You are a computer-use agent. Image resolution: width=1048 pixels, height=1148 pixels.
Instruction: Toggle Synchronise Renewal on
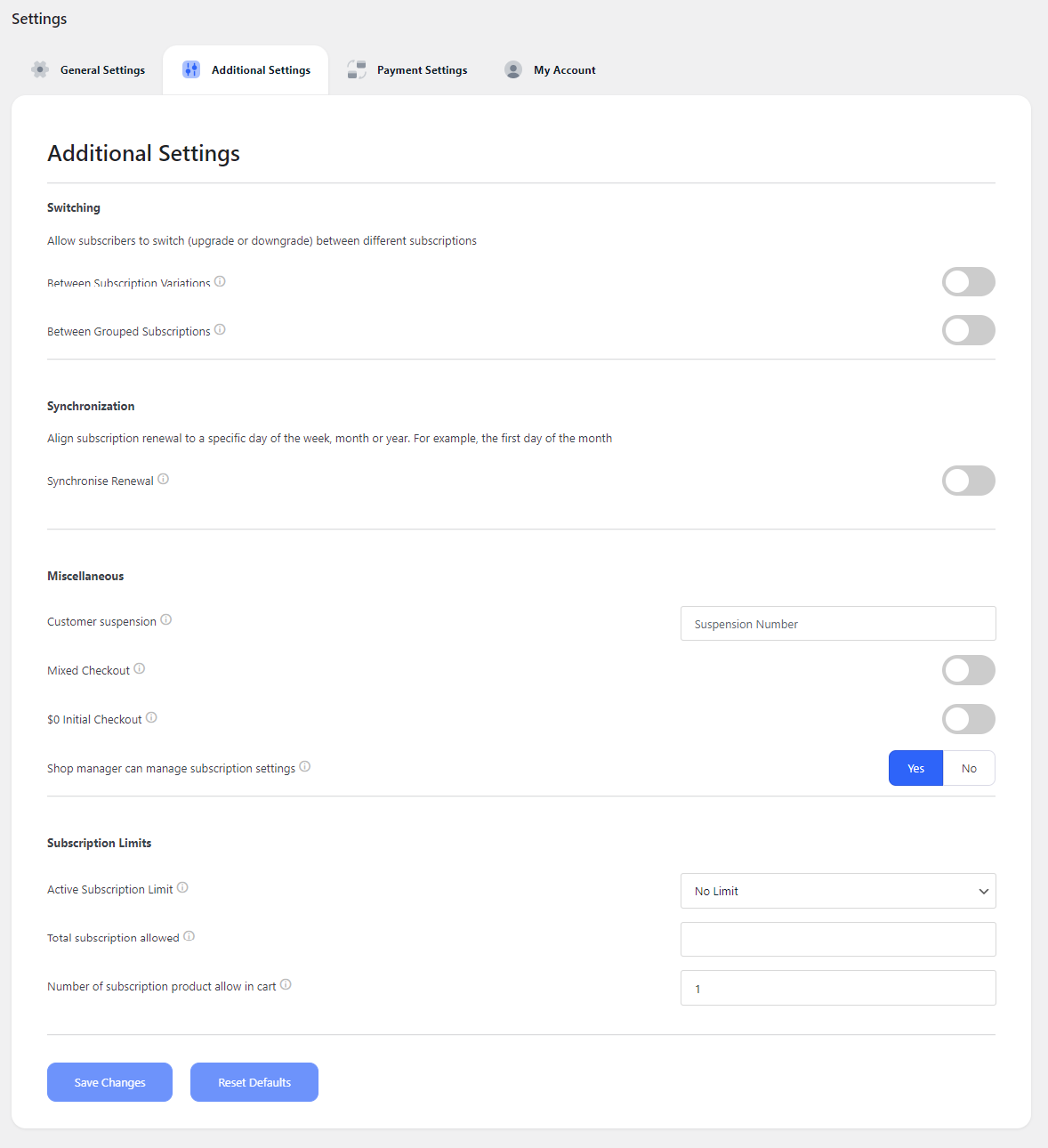point(969,481)
